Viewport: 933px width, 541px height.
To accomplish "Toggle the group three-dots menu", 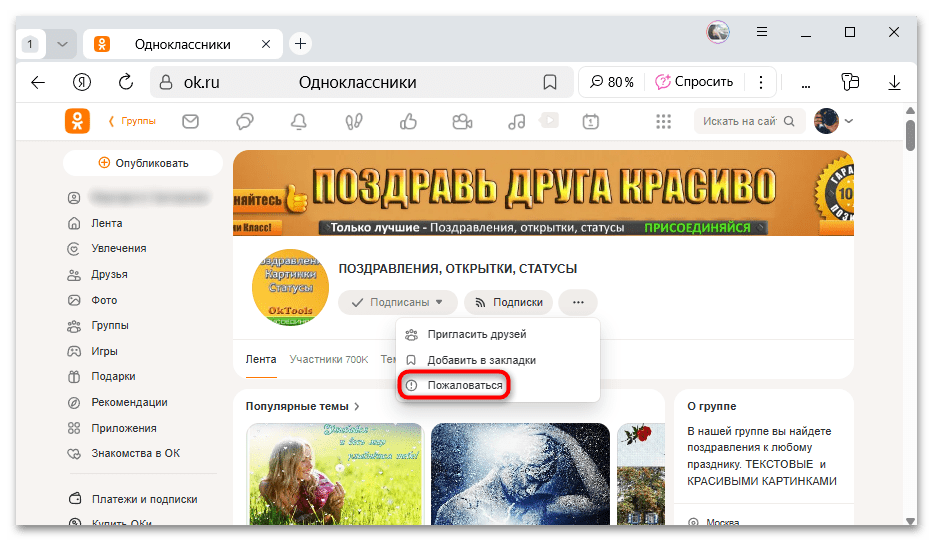I will tap(578, 302).
